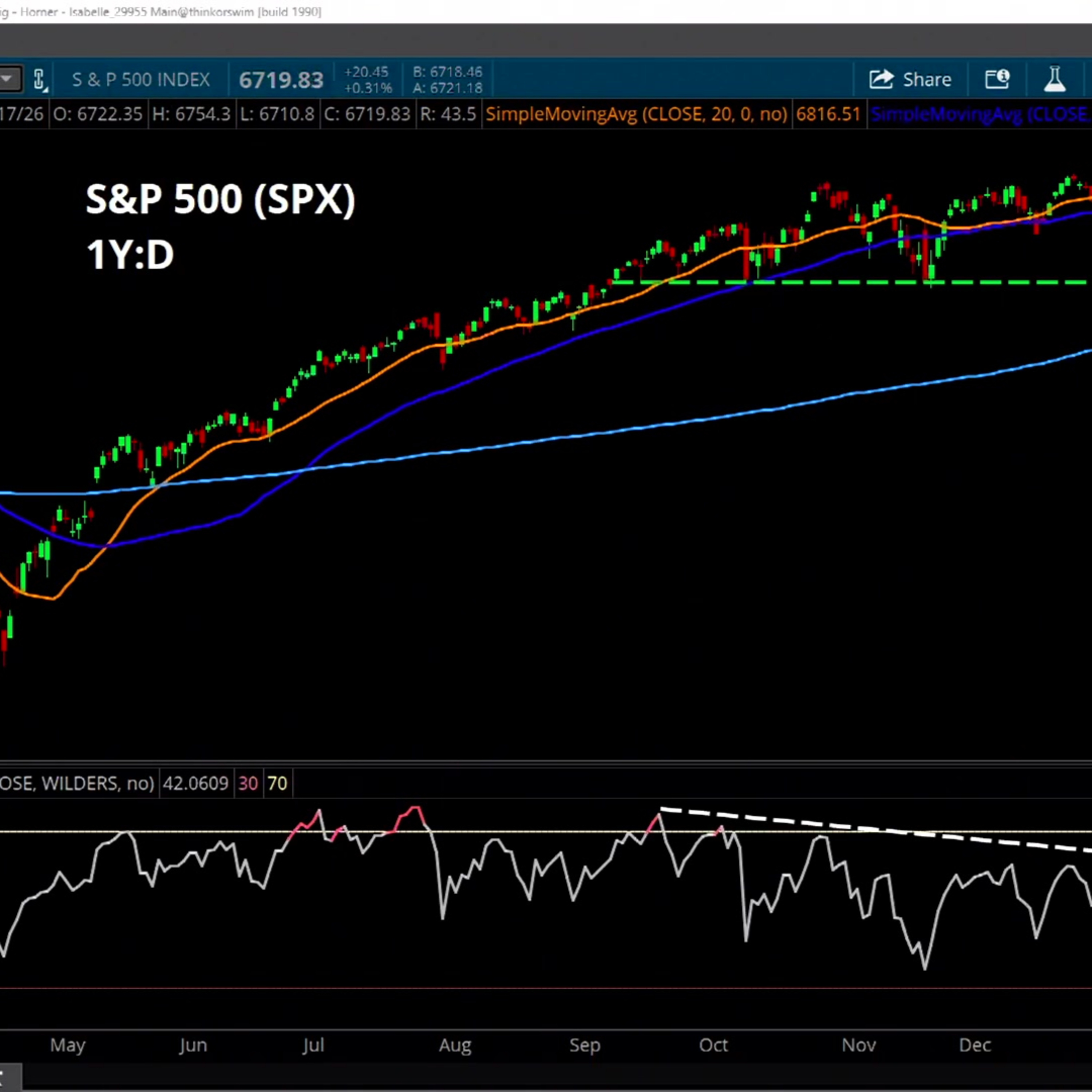The image size is (1092, 1092).
Task: Click the RSI WILDERS study label
Action: (x=76, y=783)
